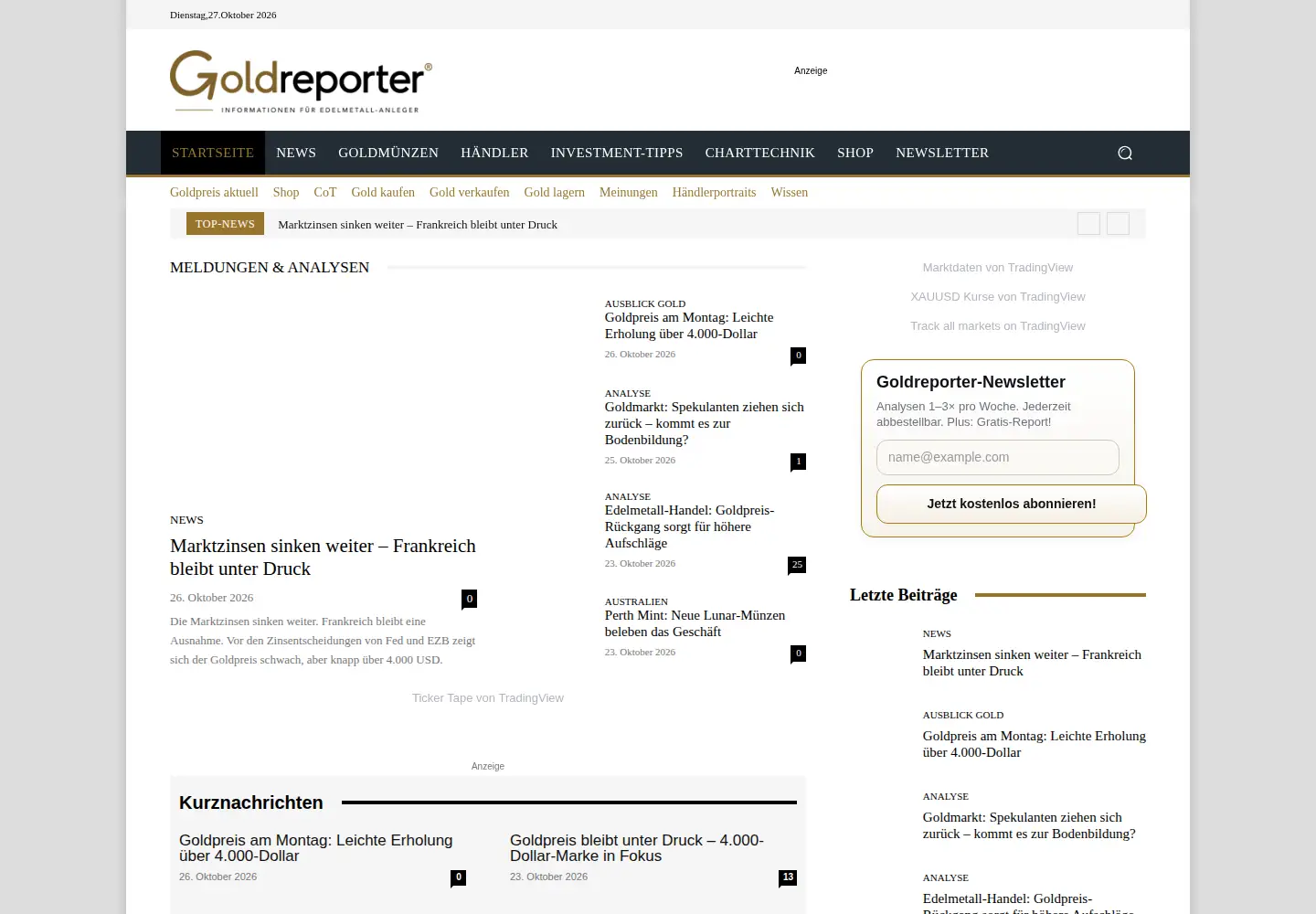Go to Goldpreis aktuell submenu link
This screenshot has height=914, width=1316.
pos(214,193)
